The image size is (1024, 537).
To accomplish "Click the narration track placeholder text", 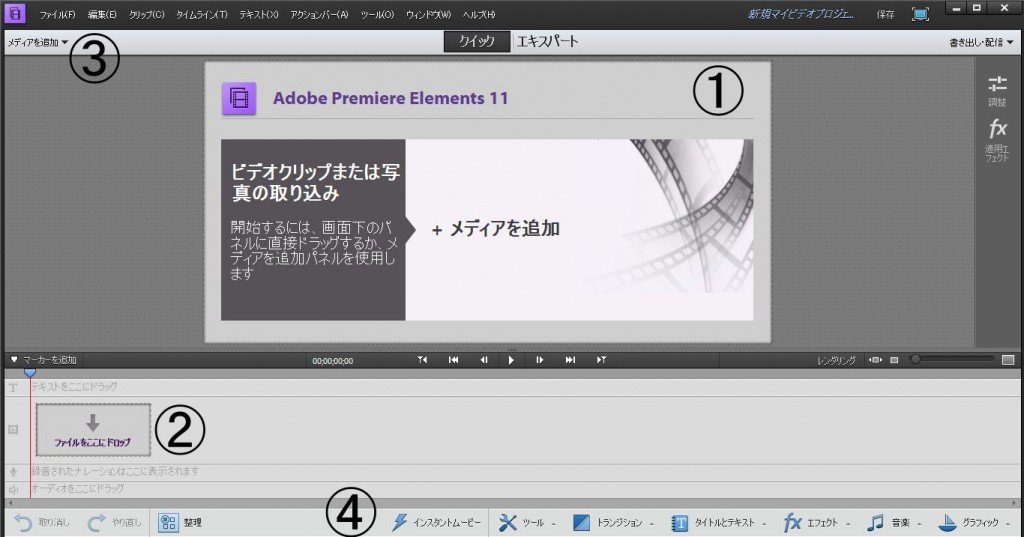I will point(115,471).
